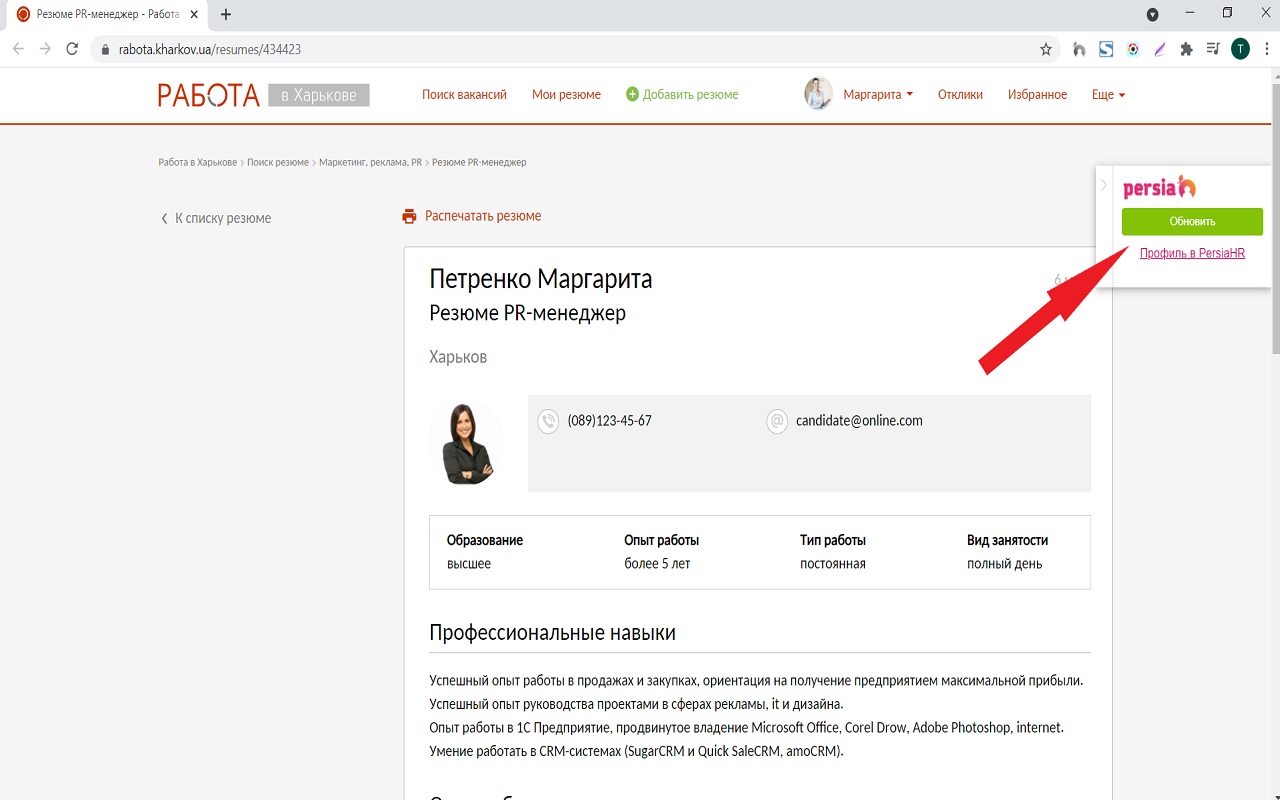
Task: Open the browser Extensions puzzle icon
Action: point(1186,48)
